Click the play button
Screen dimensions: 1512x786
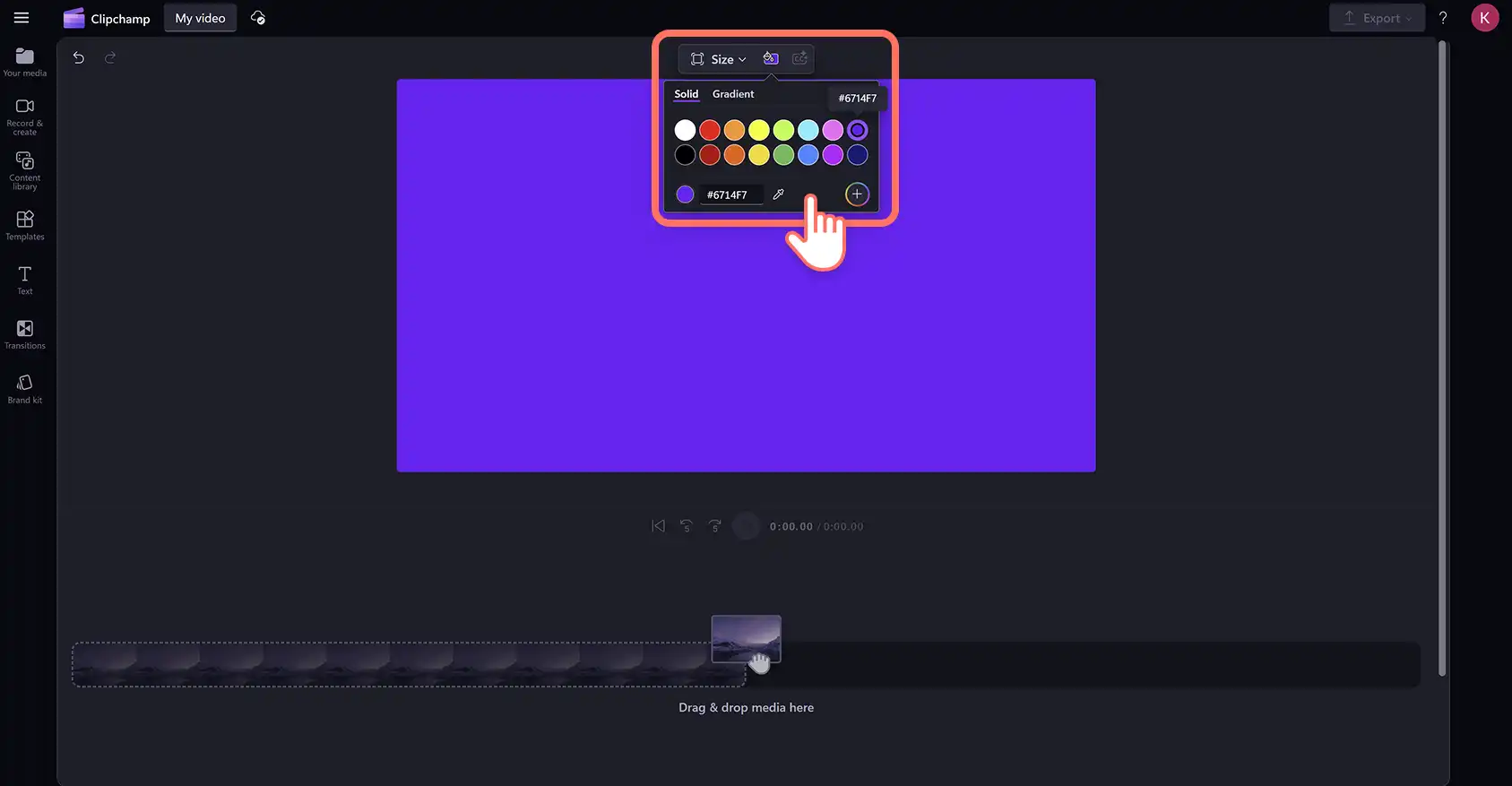tap(746, 526)
